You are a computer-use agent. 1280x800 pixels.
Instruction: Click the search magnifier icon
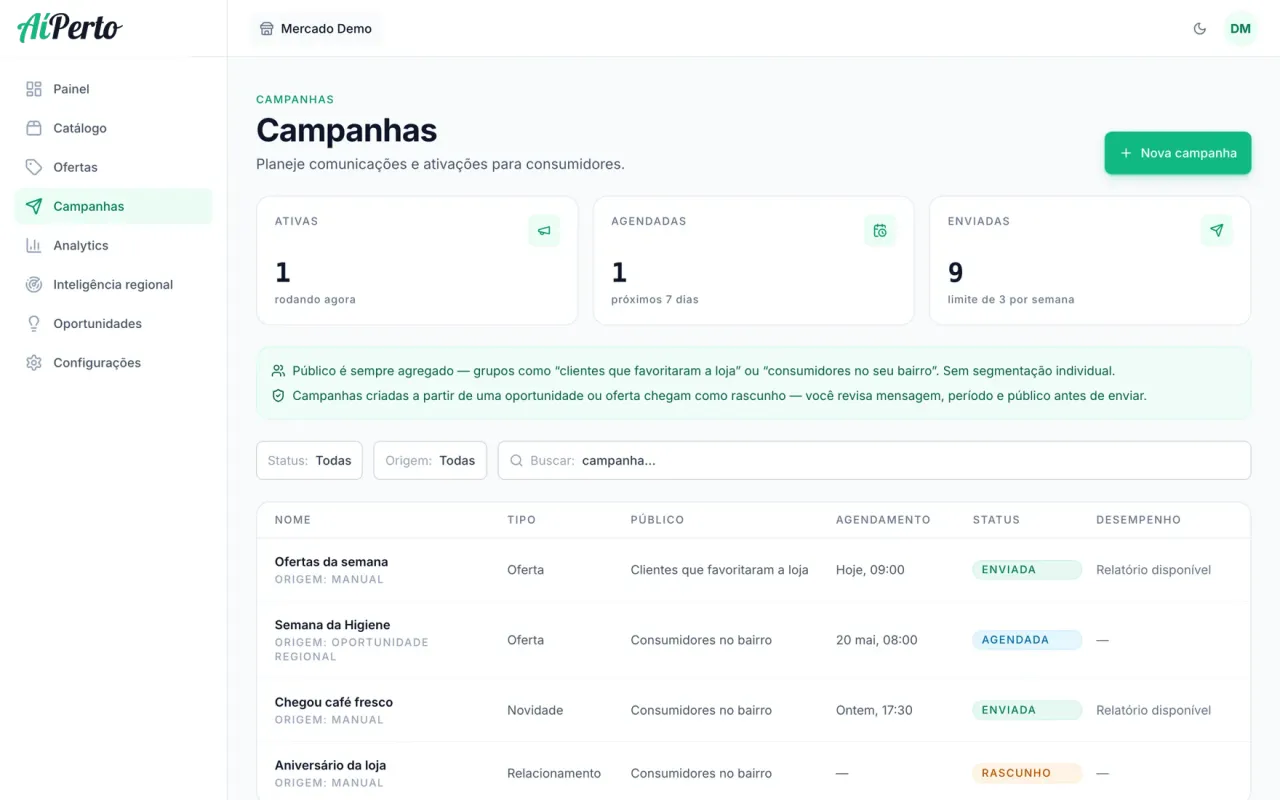coord(517,460)
